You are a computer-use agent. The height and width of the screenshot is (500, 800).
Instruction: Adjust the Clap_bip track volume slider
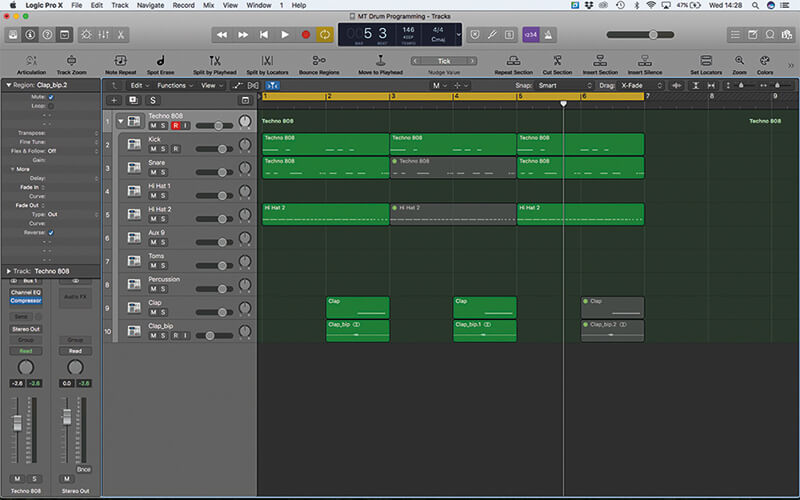[x=210, y=336]
